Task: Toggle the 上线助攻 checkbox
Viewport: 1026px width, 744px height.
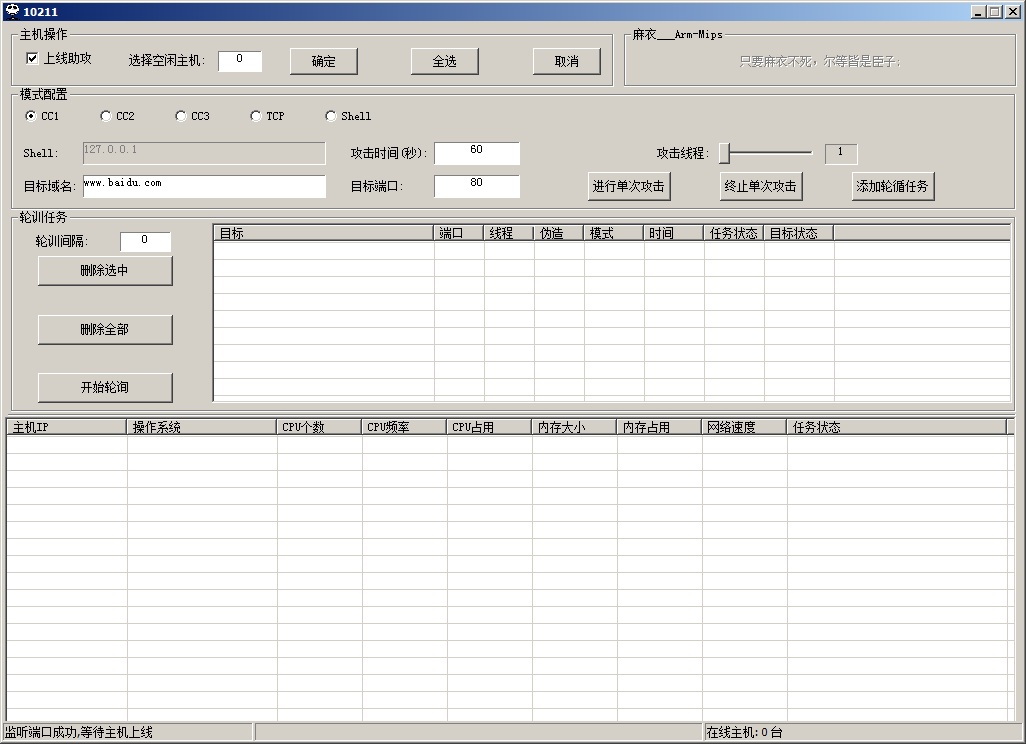Action: click(32, 59)
